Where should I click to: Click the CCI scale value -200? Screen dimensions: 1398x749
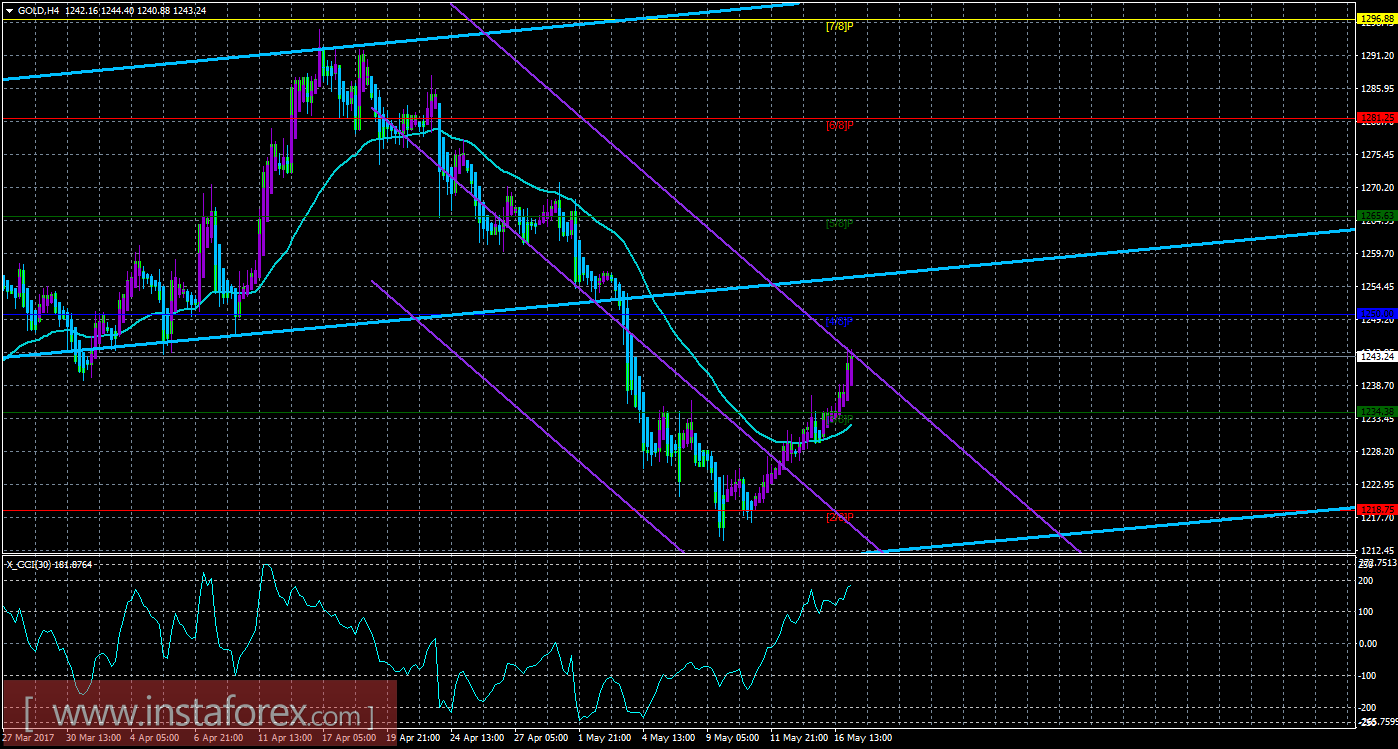(1368, 708)
